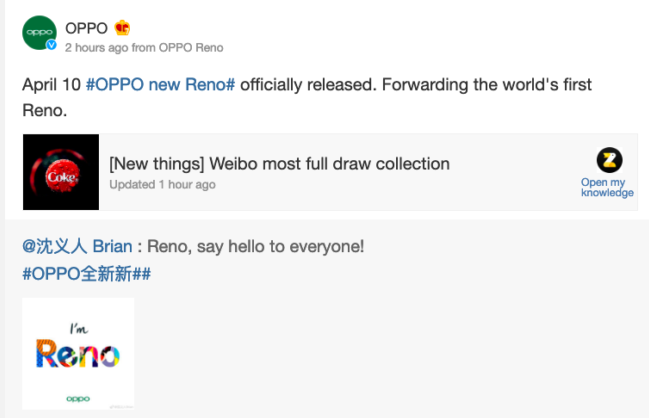This screenshot has height=418, width=649.
Task: Click the small green OPPO logo in Reno image
Action: pos(78,397)
